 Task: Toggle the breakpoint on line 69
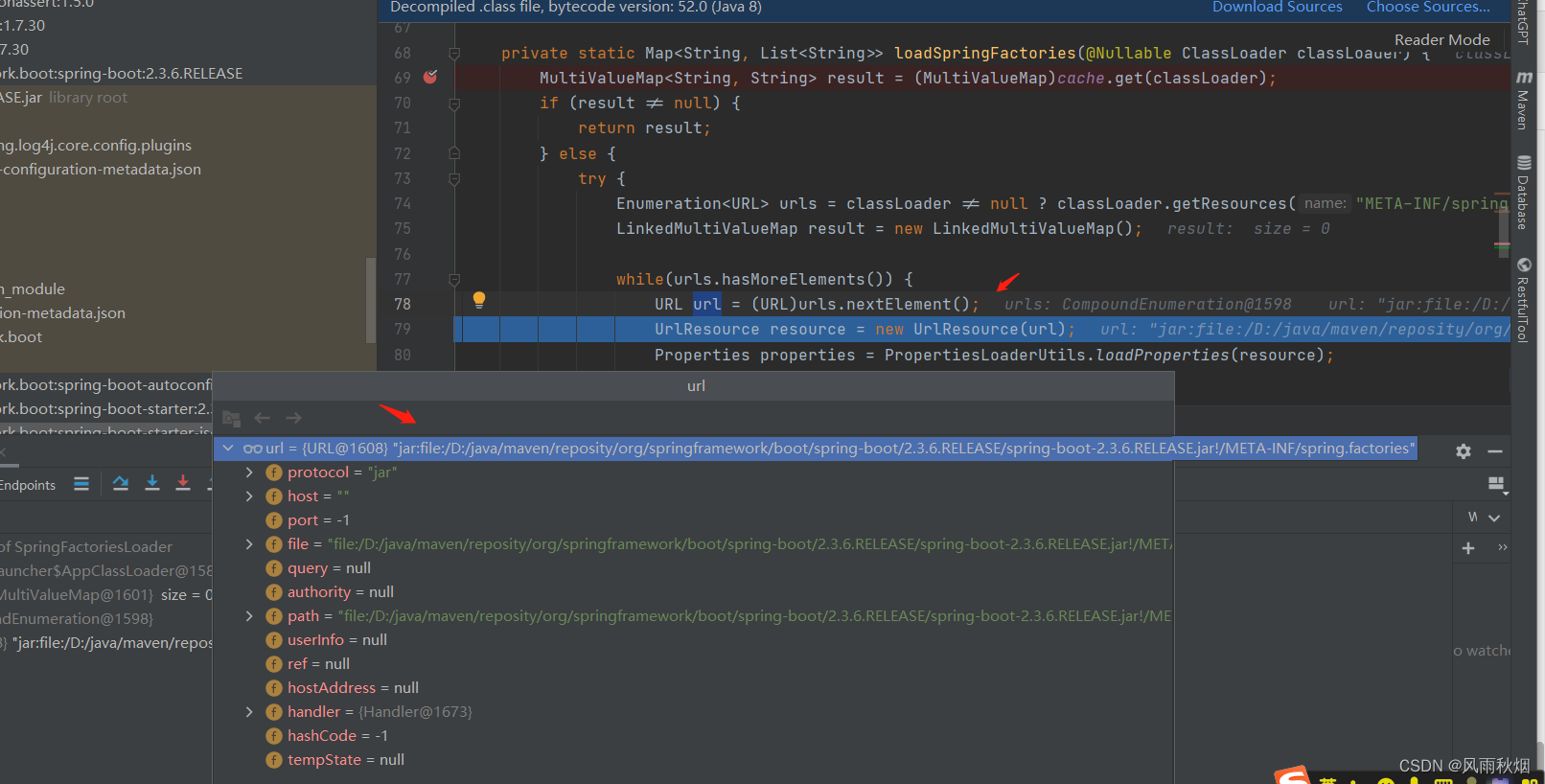(x=430, y=77)
